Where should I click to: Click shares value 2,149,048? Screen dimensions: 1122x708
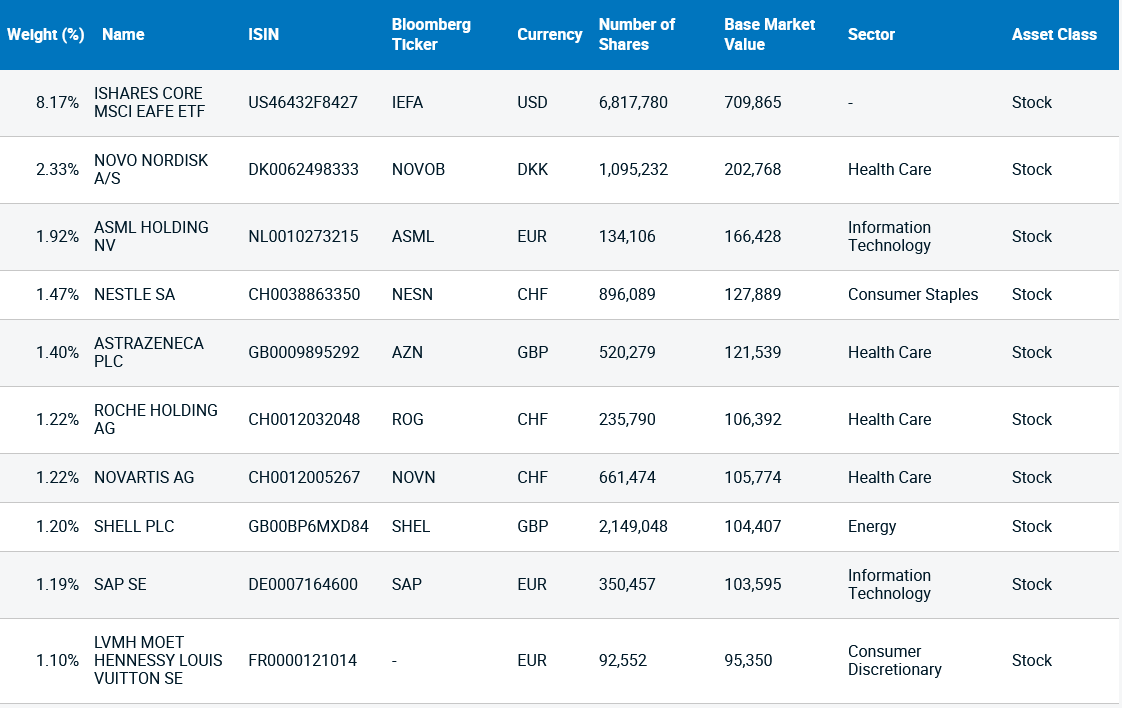[x=633, y=526]
